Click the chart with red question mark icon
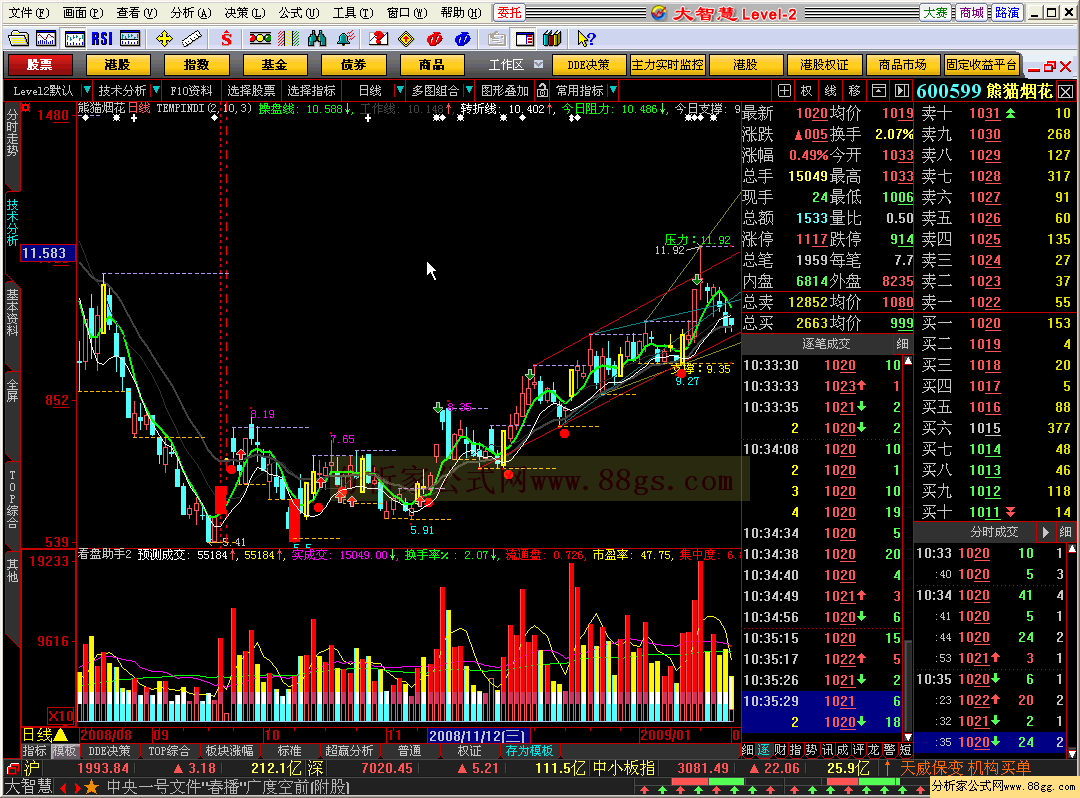Image resolution: width=1080 pixels, height=798 pixels. (x=378, y=39)
